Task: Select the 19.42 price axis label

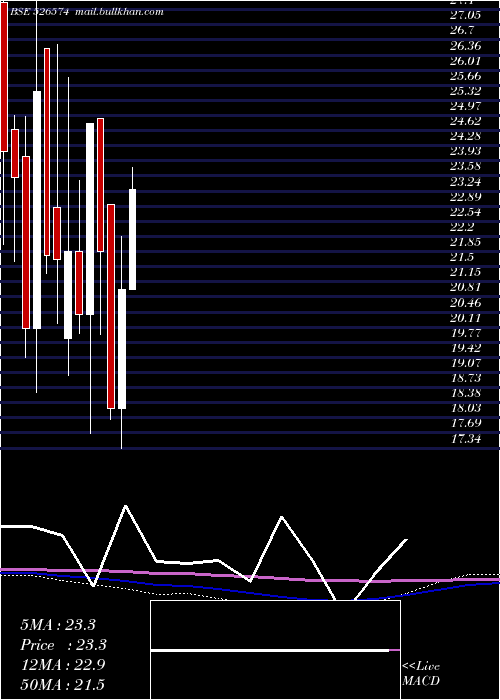Action: click(466, 348)
